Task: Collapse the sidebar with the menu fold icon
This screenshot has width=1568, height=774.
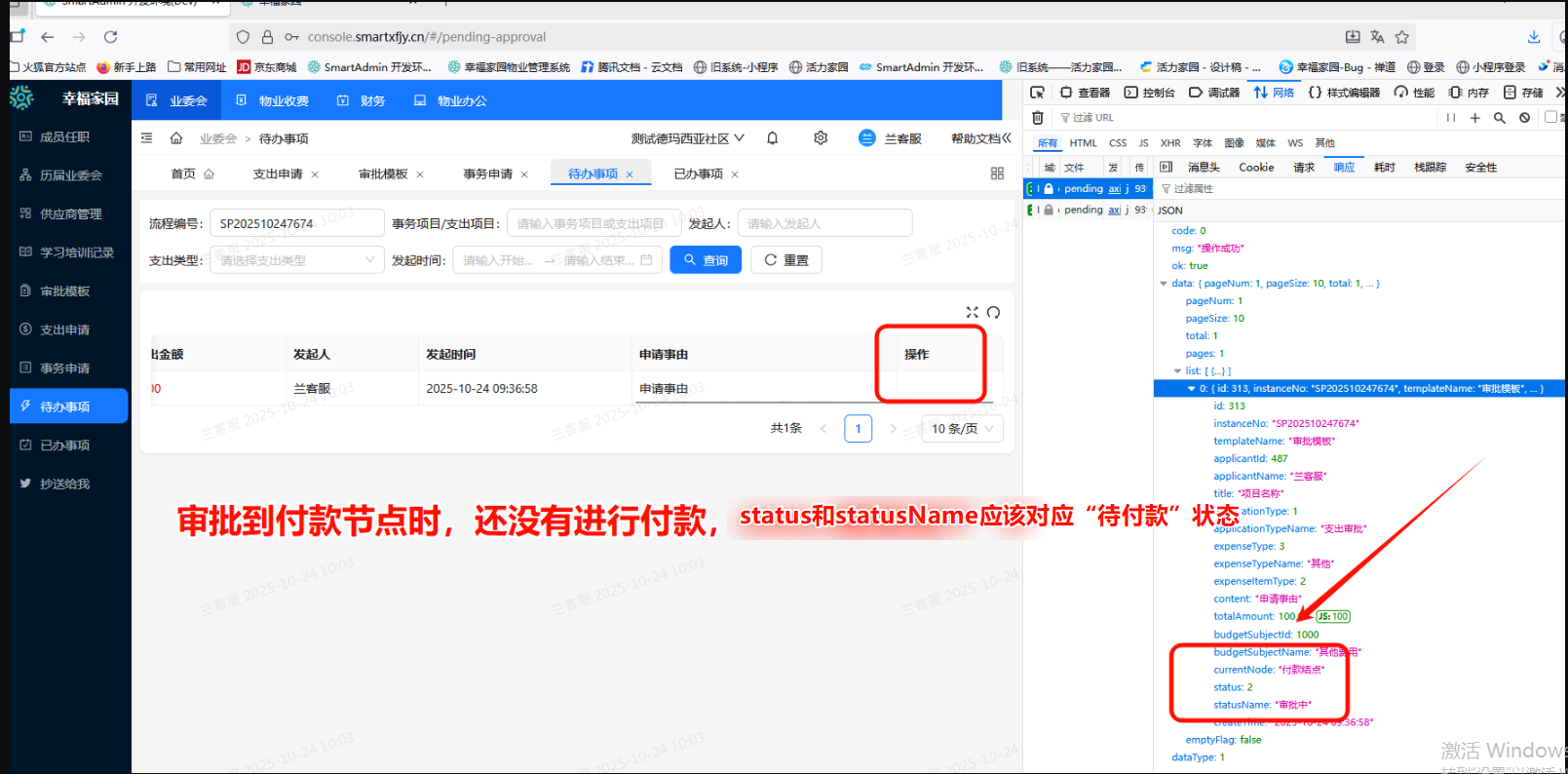Action: (147, 138)
